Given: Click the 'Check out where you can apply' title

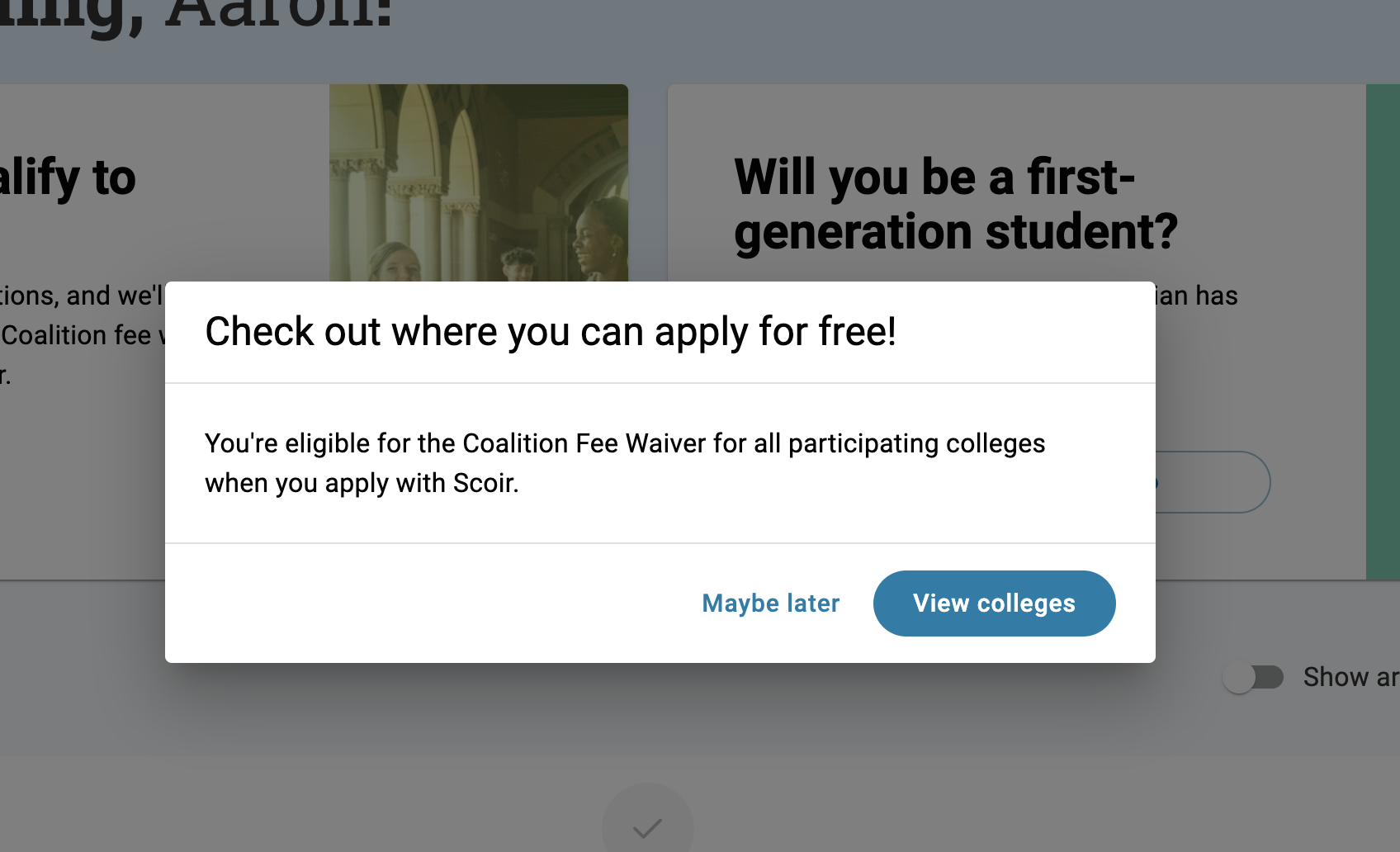Looking at the screenshot, I should 551,332.
